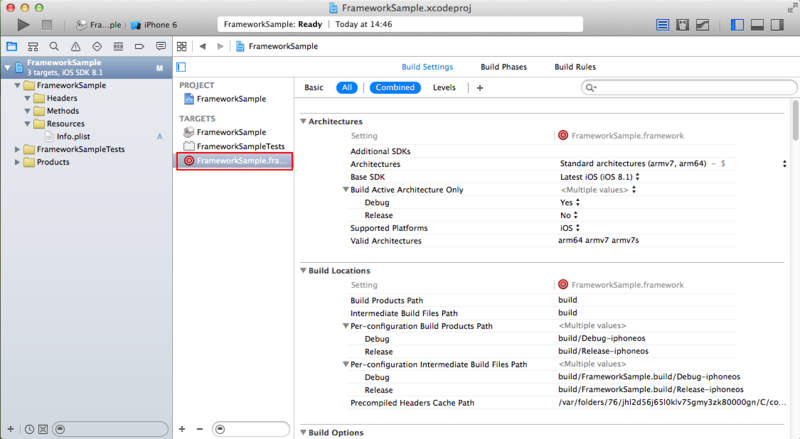Viewport: 800px width, 439px height.
Task: Show the Test navigator
Action: click(x=97, y=46)
